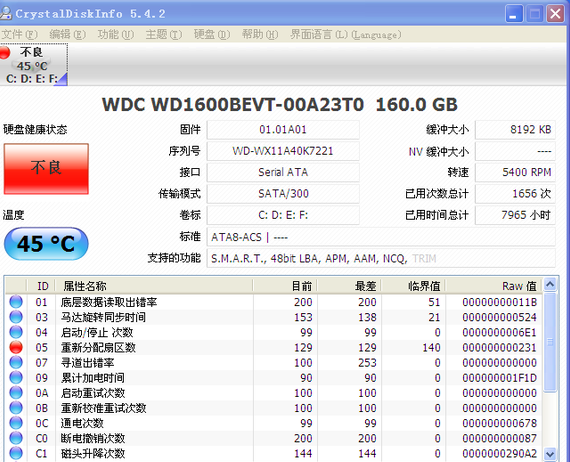Click the 最差 column header

click(349, 286)
